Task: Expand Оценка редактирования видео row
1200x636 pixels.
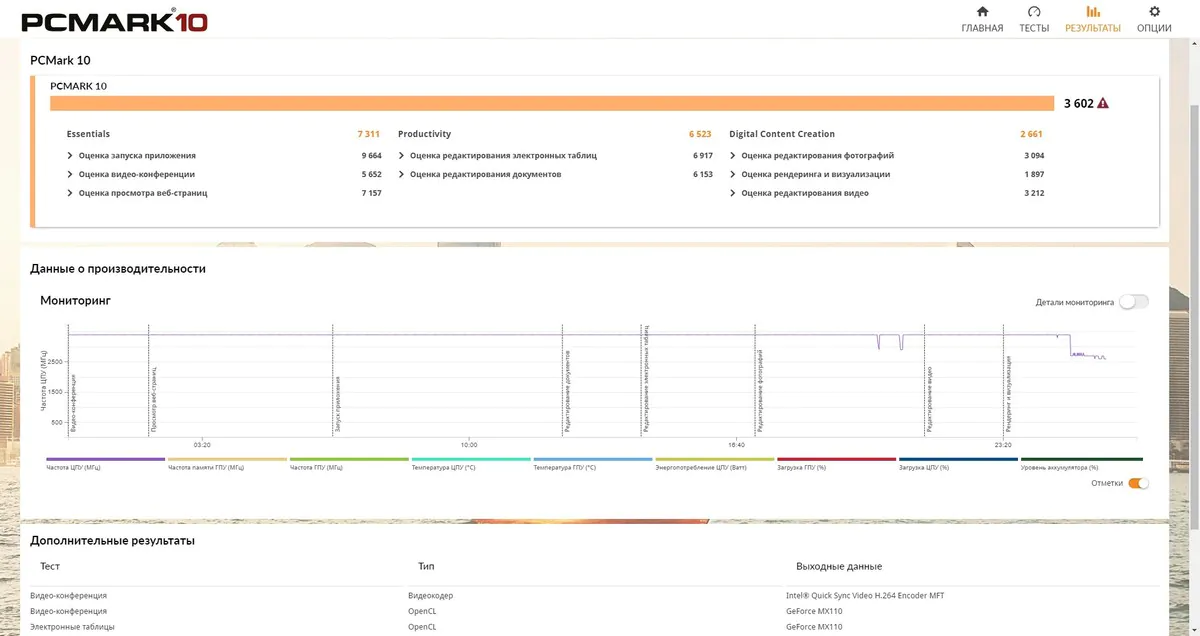Action: pyautogui.click(x=733, y=193)
